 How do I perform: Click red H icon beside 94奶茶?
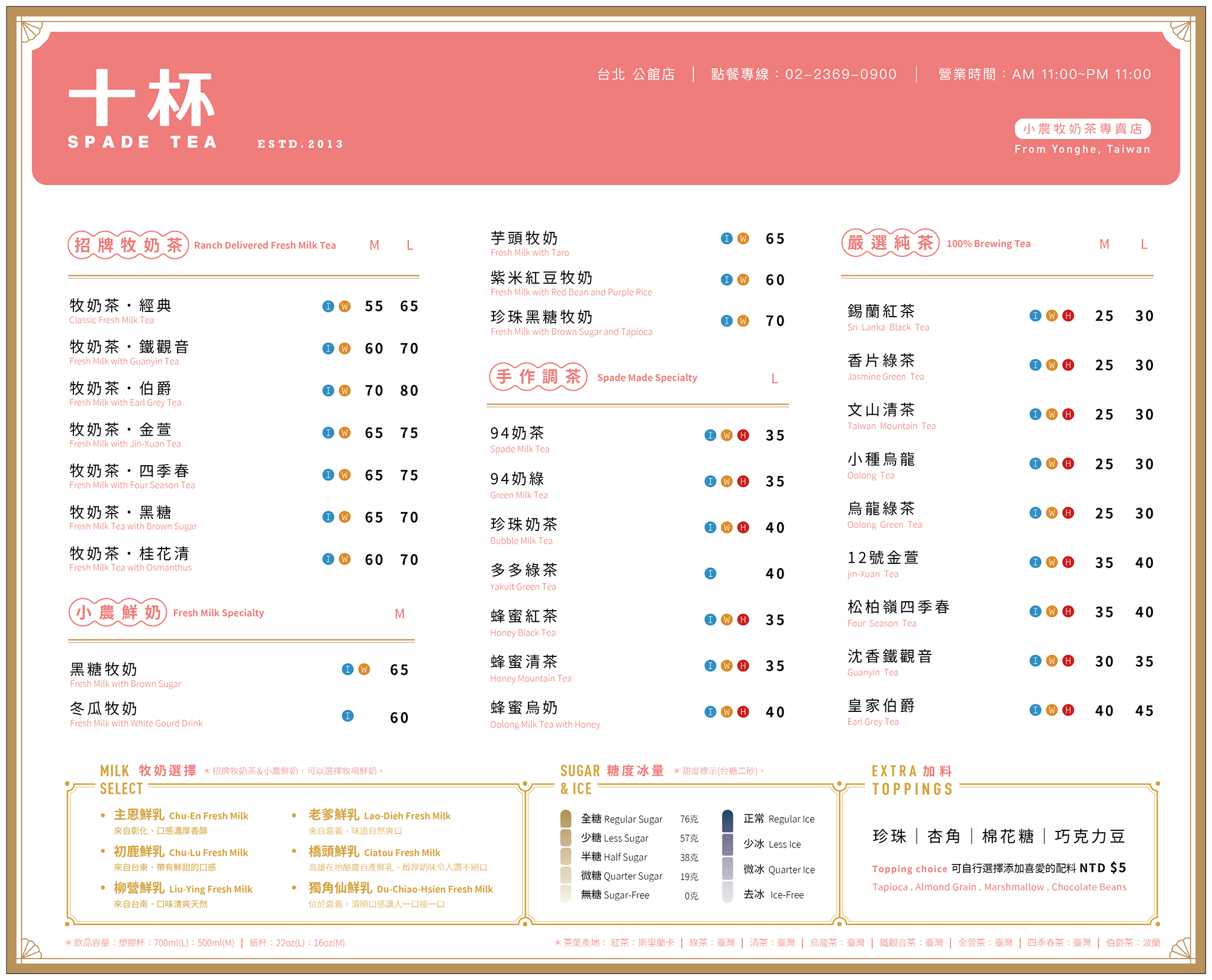743,436
